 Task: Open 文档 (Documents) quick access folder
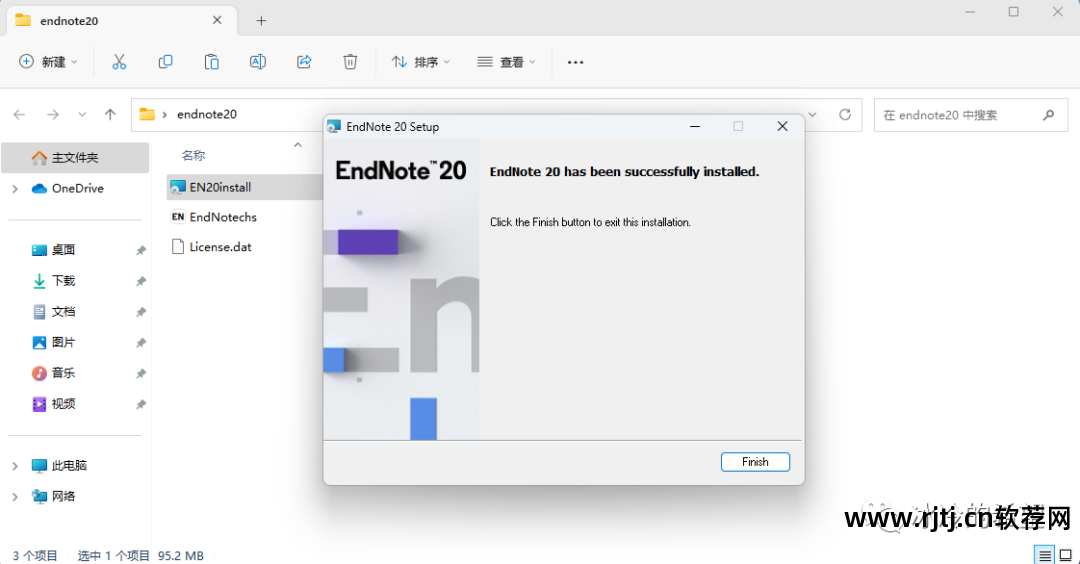pyautogui.click(x=63, y=311)
